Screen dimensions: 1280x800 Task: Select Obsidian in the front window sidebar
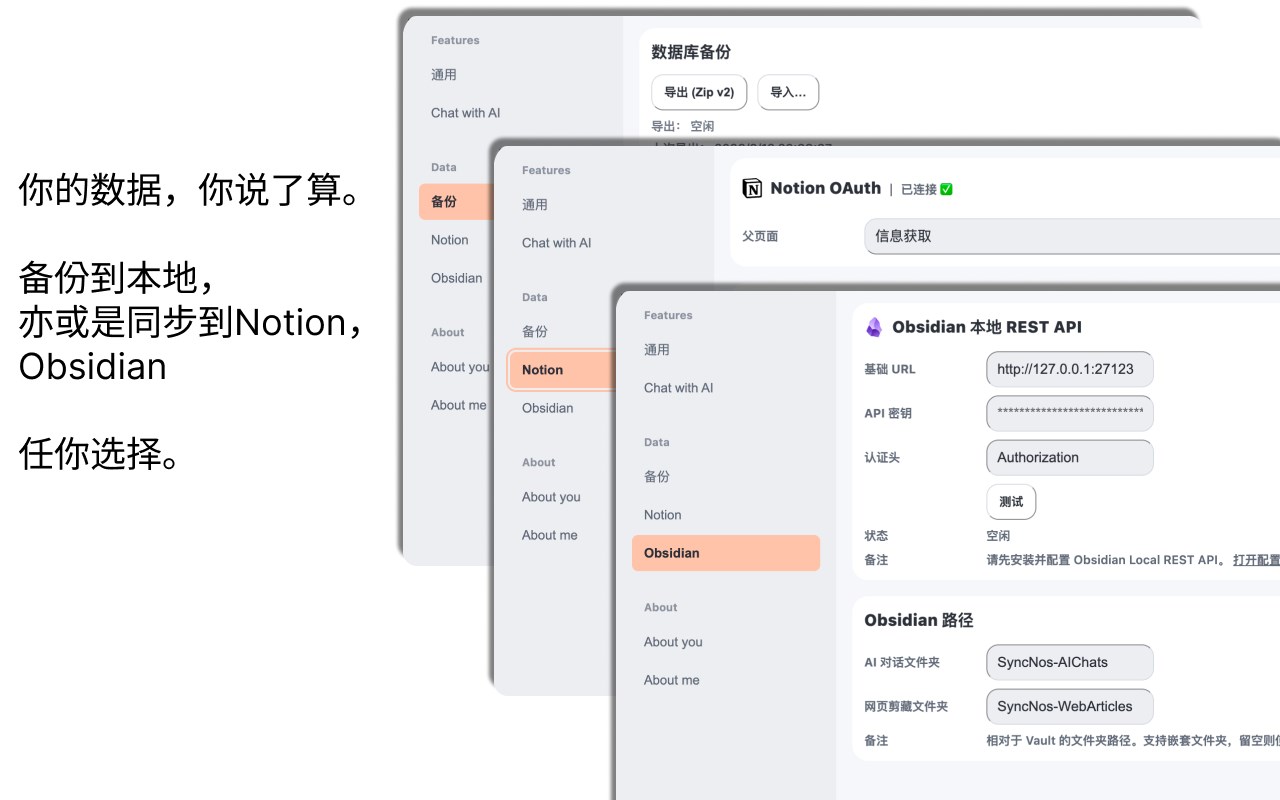(x=726, y=553)
